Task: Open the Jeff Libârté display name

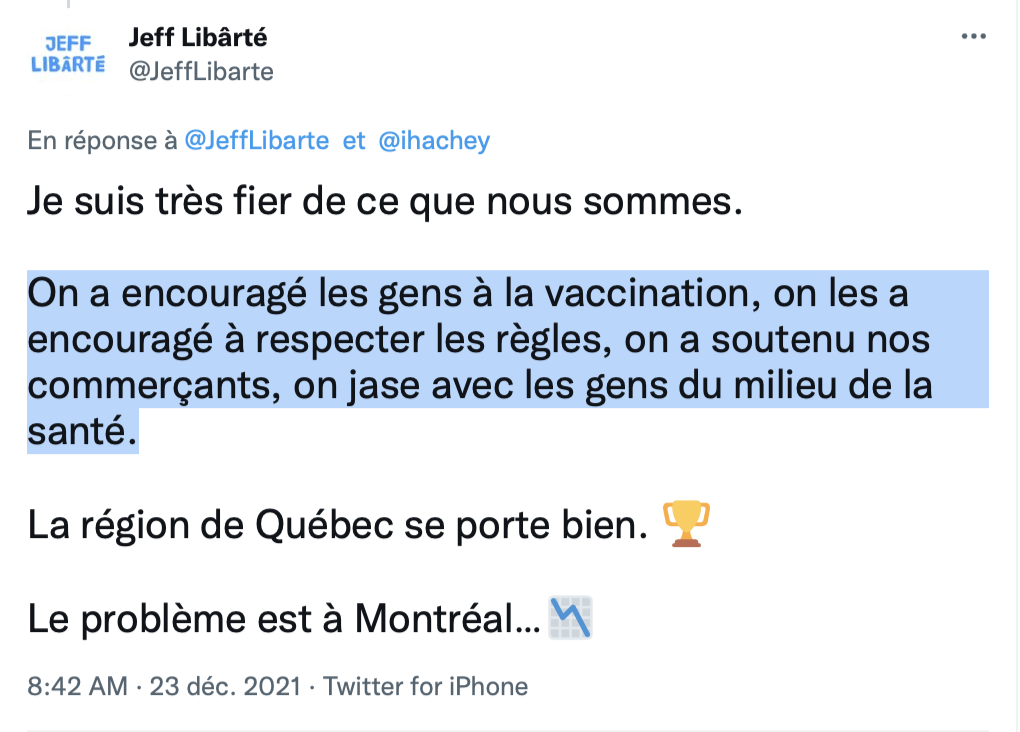Action: click(198, 38)
